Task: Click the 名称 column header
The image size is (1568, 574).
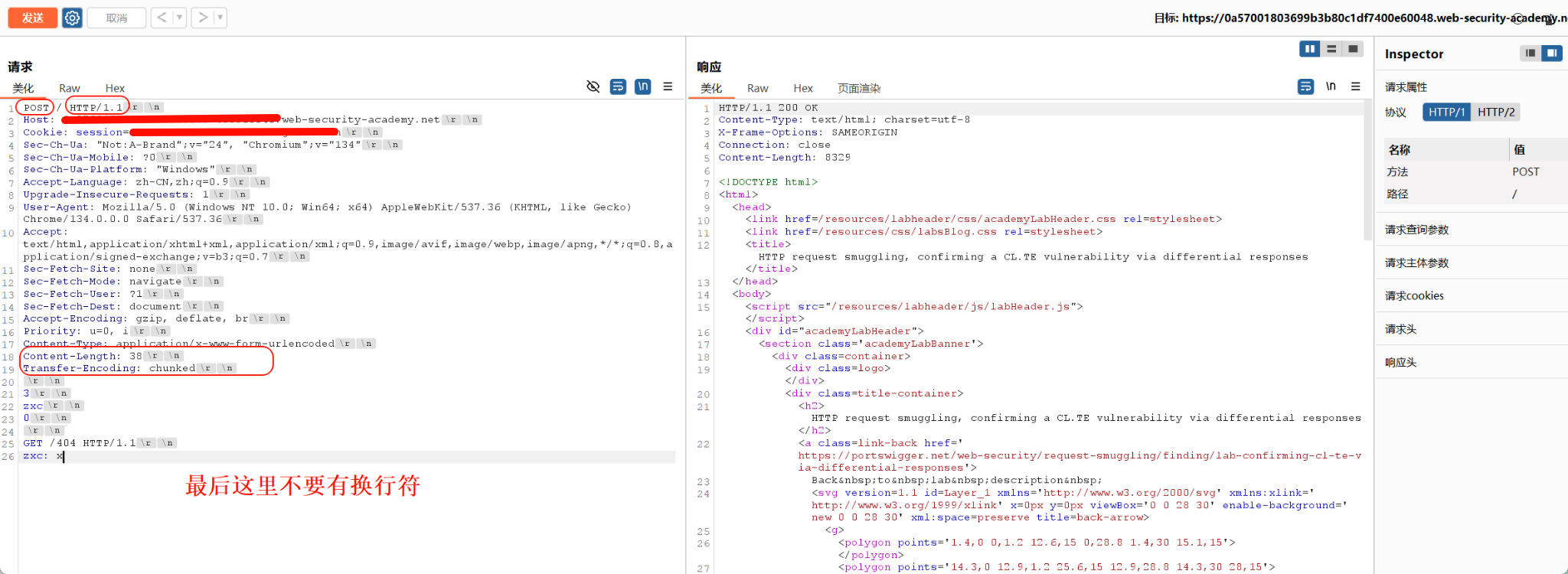Action: tap(1399, 150)
